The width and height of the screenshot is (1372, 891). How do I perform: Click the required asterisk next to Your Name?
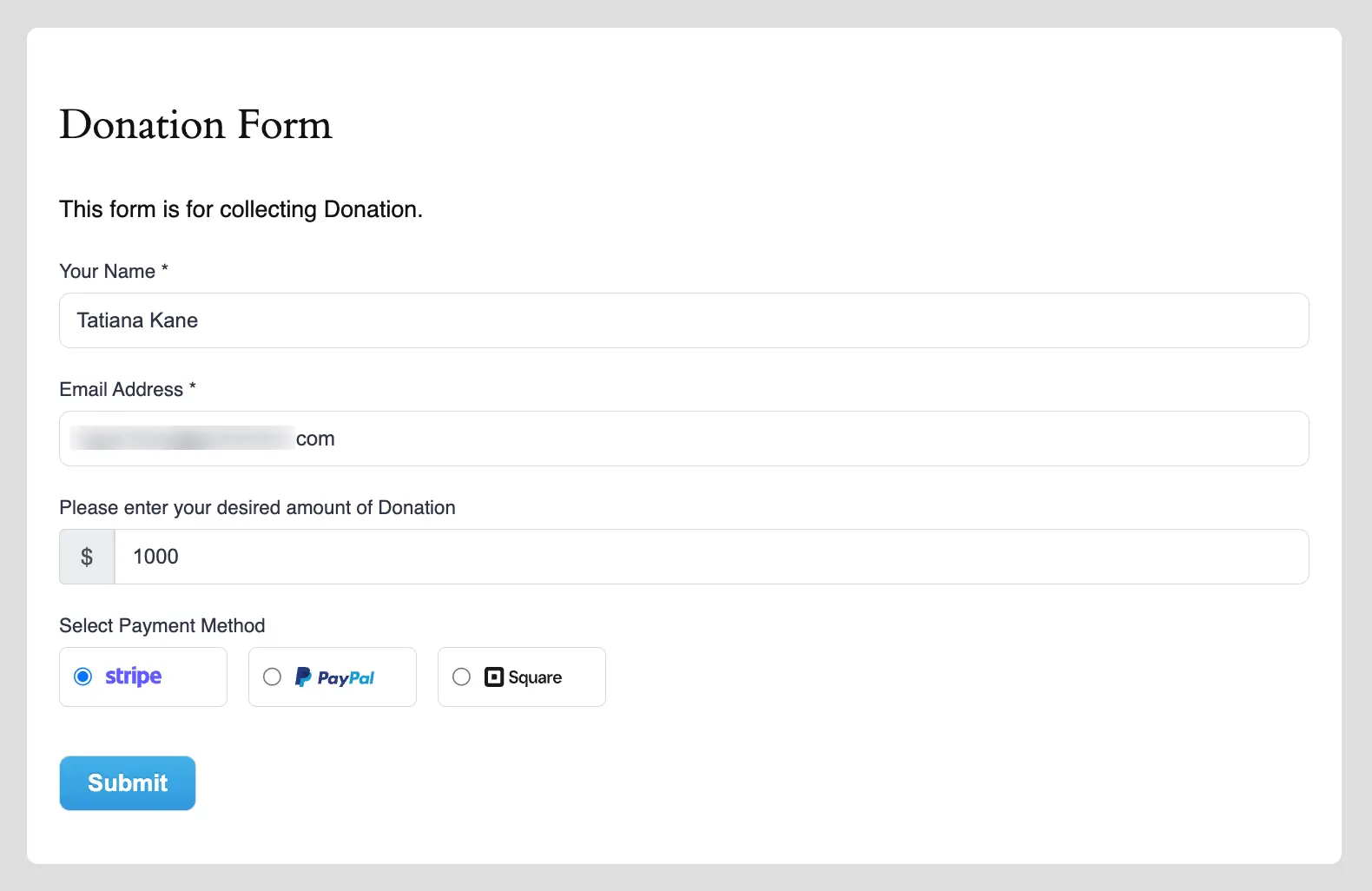[164, 269]
